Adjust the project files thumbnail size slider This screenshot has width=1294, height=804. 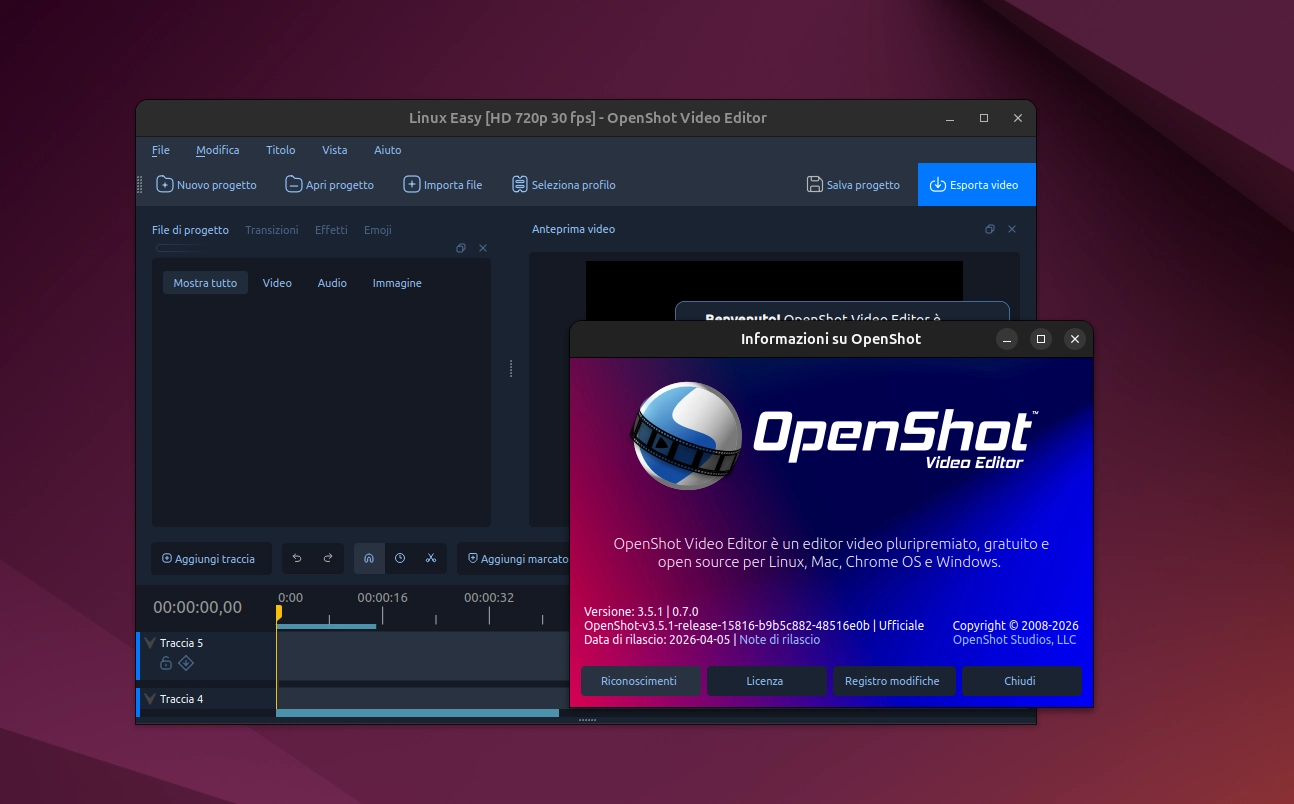[180, 247]
